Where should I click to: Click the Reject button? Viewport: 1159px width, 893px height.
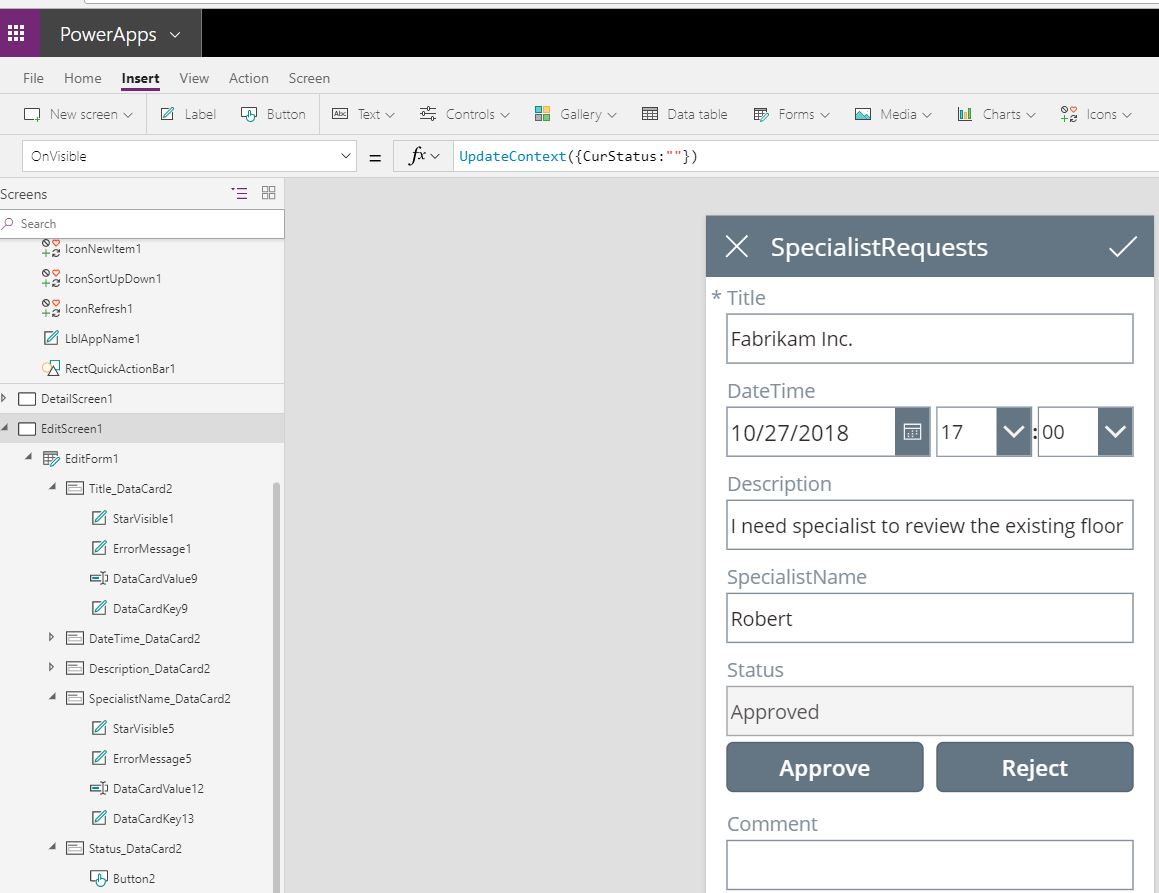(x=1034, y=767)
